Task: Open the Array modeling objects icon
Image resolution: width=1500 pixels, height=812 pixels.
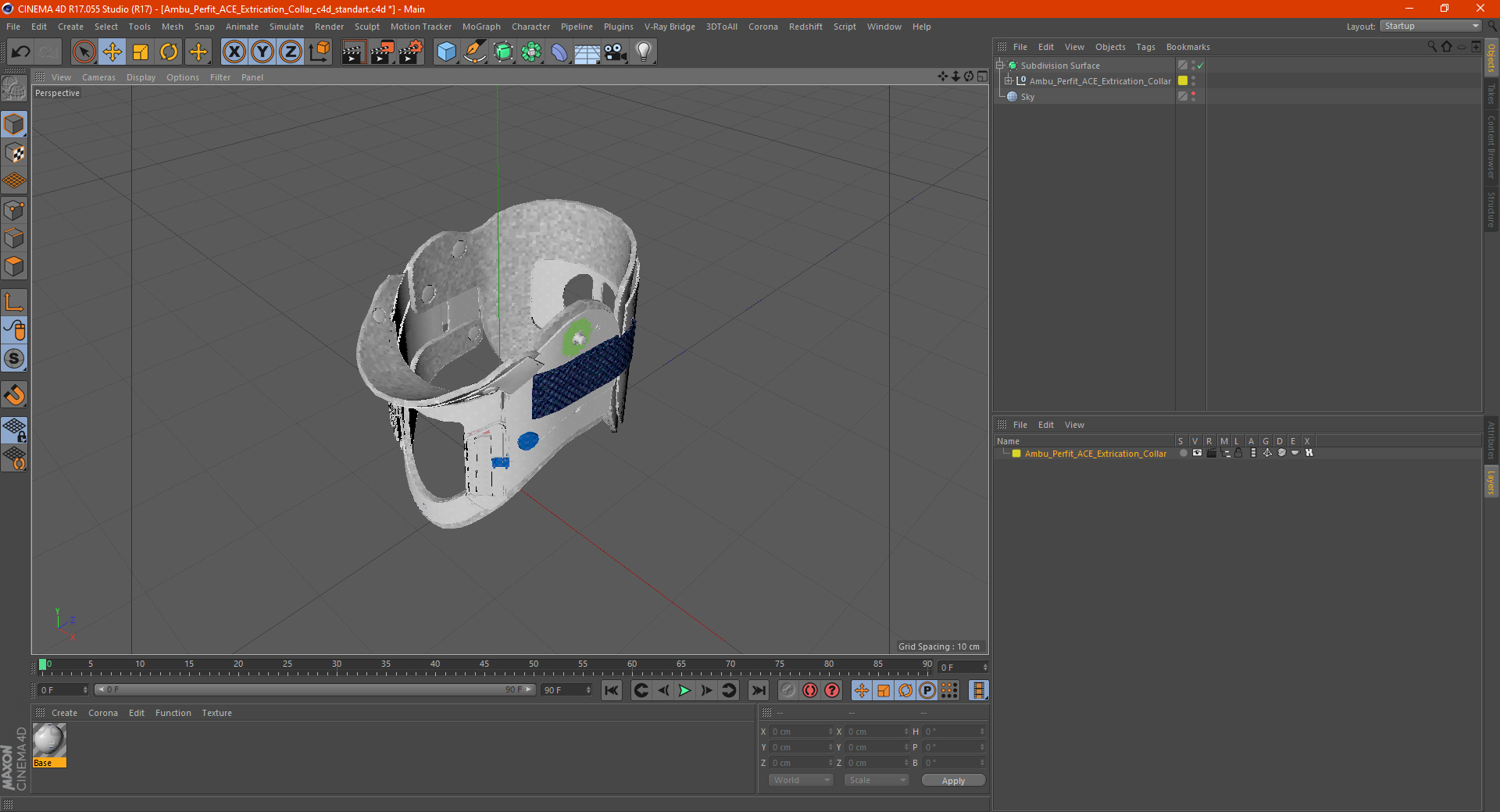Action: pyautogui.click(x=531, y=52)
